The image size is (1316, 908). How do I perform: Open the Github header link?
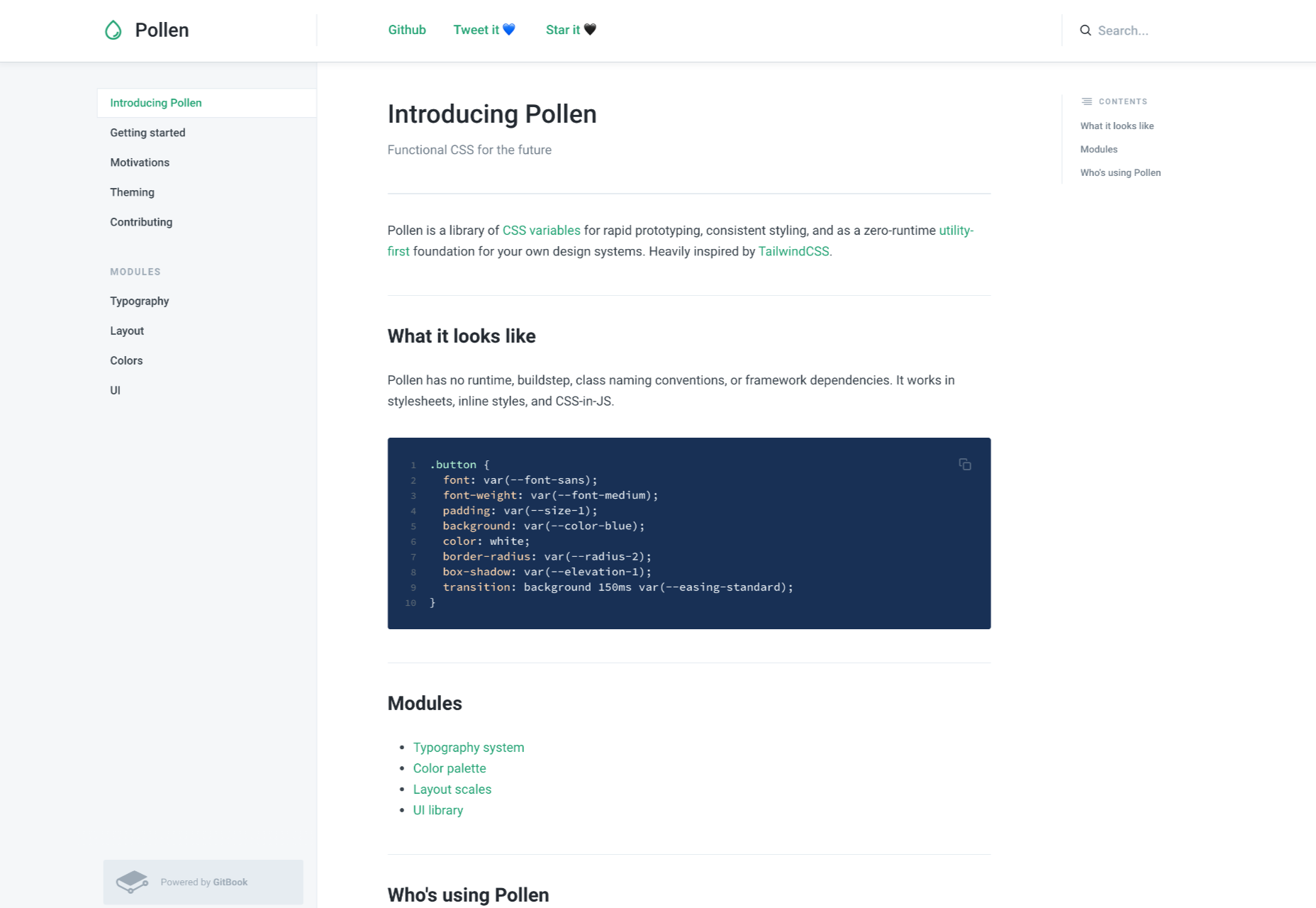(407, 30)
